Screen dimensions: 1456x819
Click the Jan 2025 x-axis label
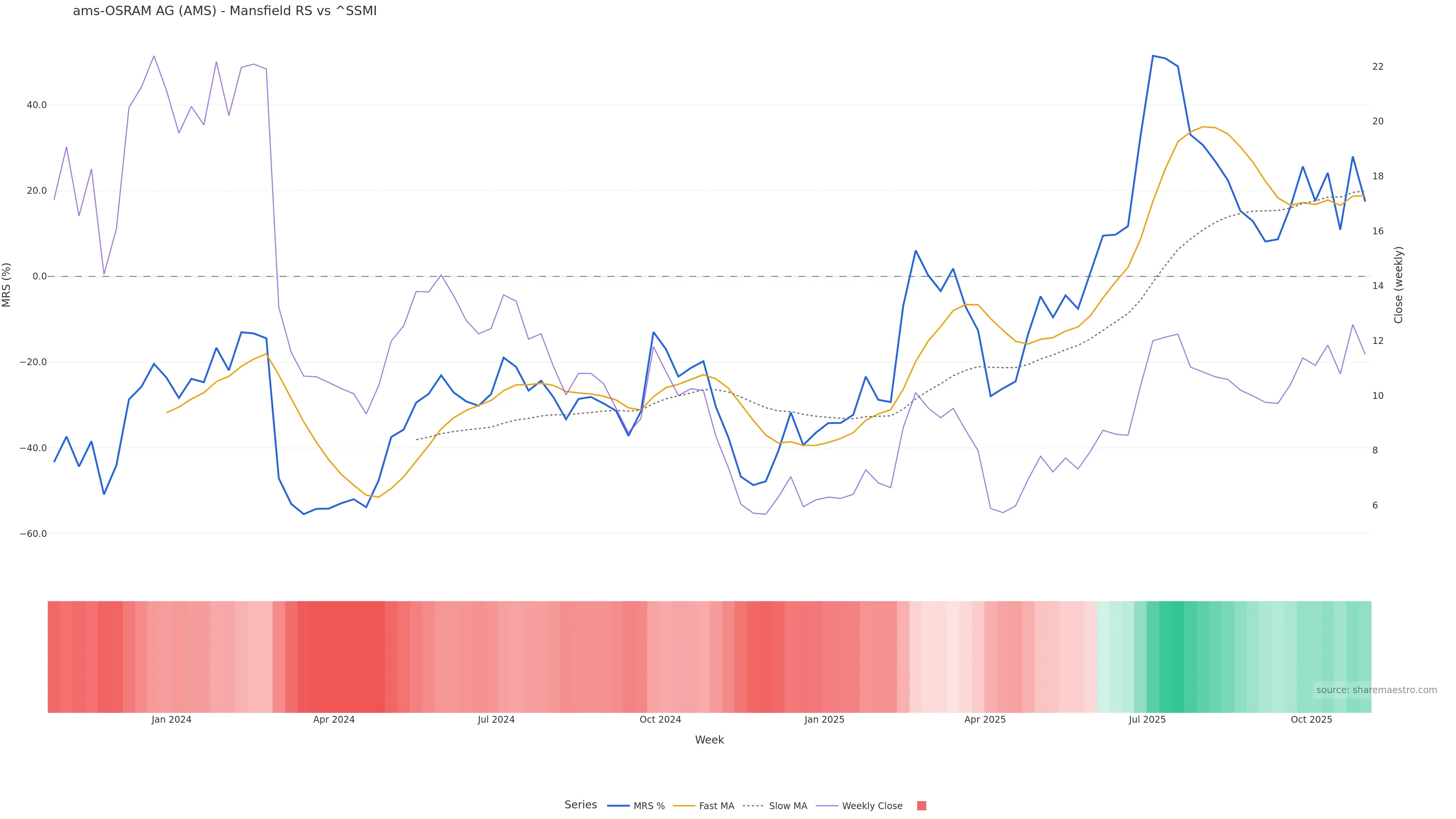pos(824,720)
